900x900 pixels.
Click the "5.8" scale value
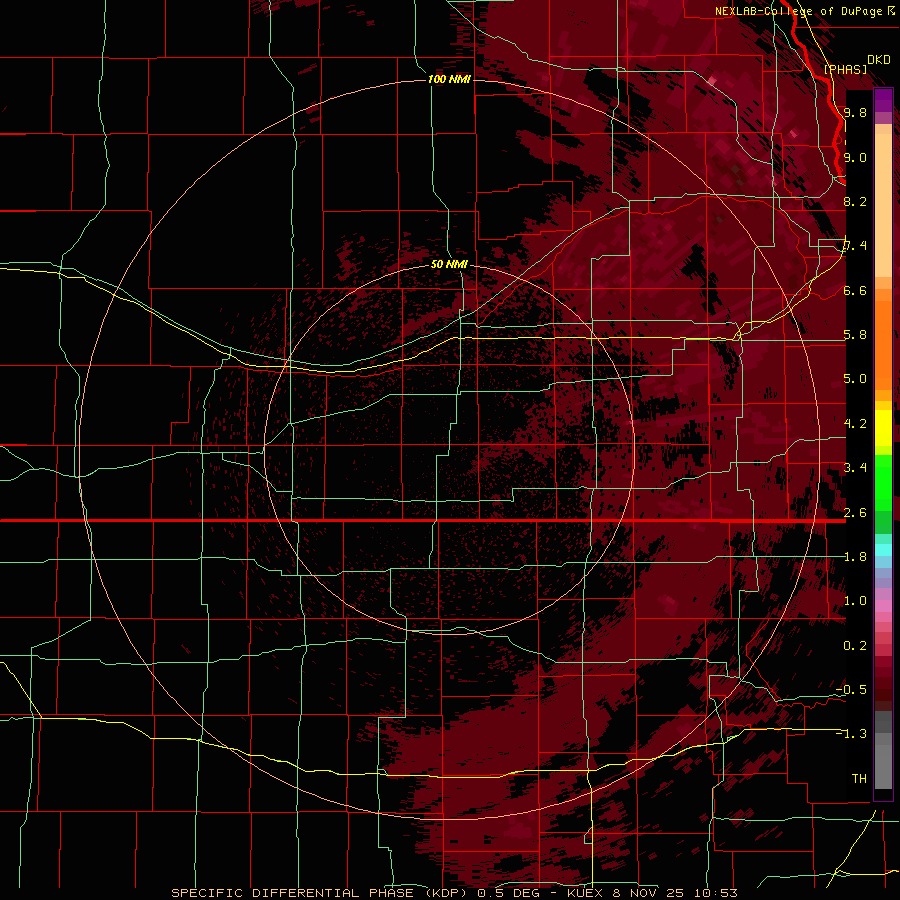(x=855, y=335)
